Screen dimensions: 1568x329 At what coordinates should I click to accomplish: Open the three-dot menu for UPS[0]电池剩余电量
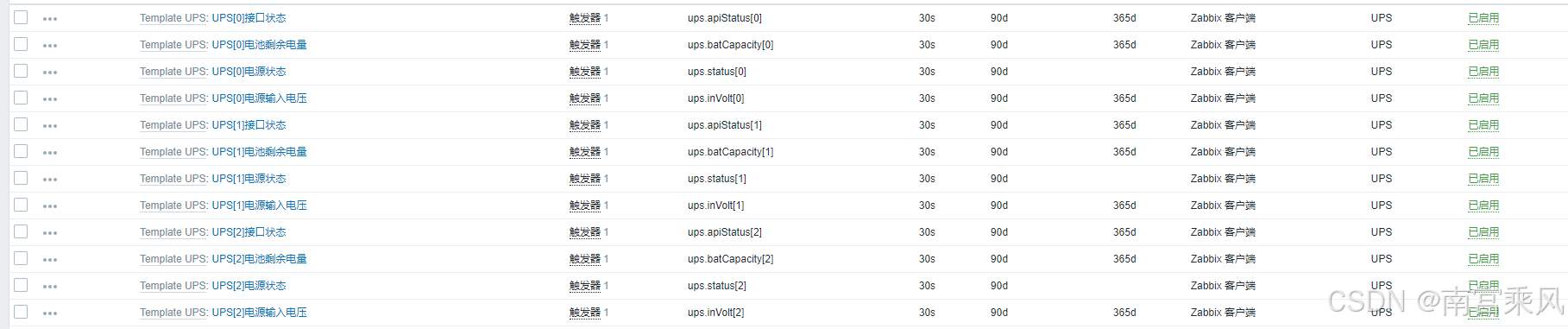(x=50, y=46)
